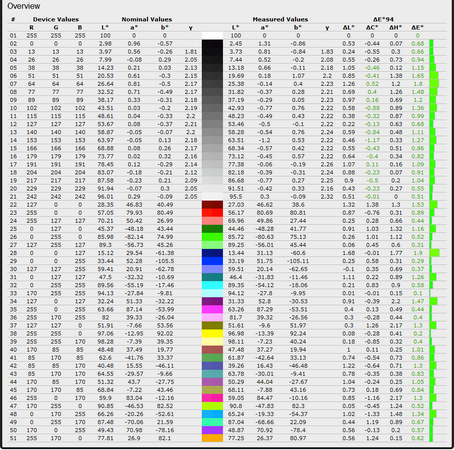The image size is (454, 450).
Task: Select the salmon swatch in row 24
Action: point(212,221)
